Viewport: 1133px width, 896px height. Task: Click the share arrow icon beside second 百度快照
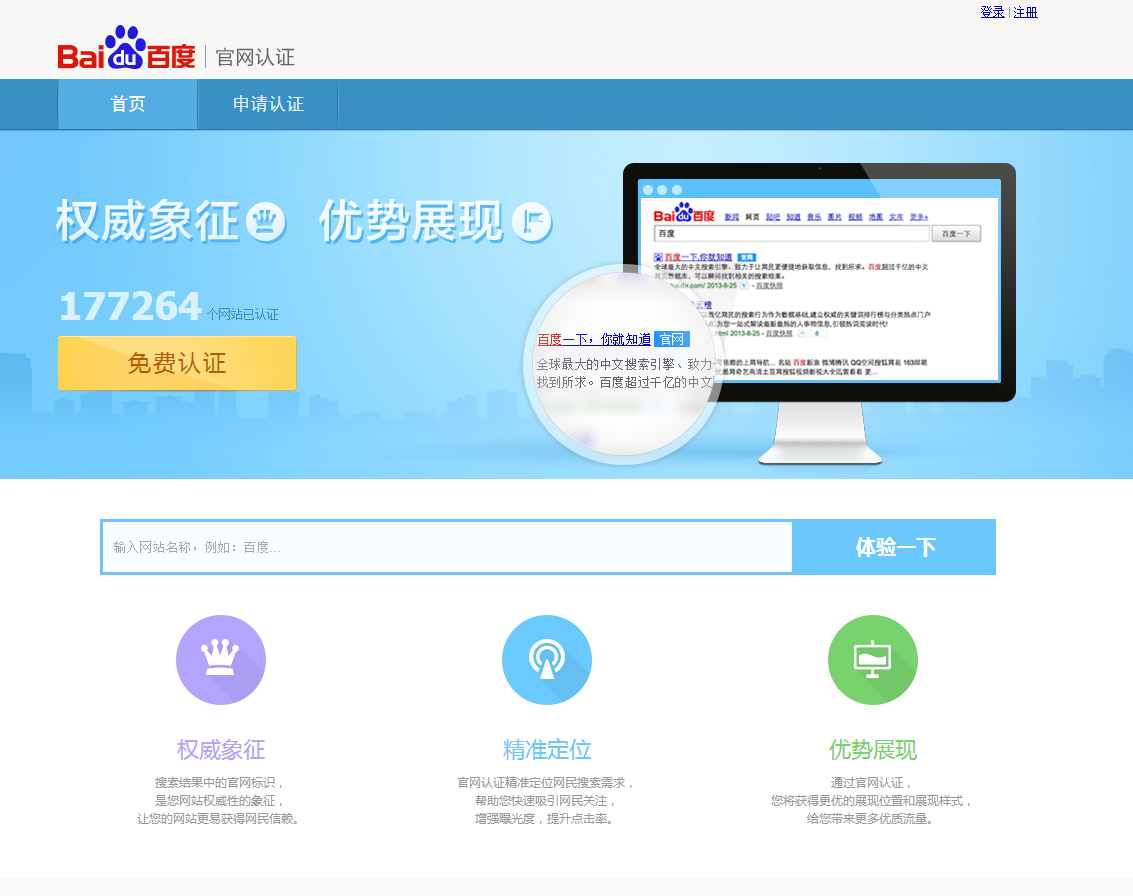800,334
